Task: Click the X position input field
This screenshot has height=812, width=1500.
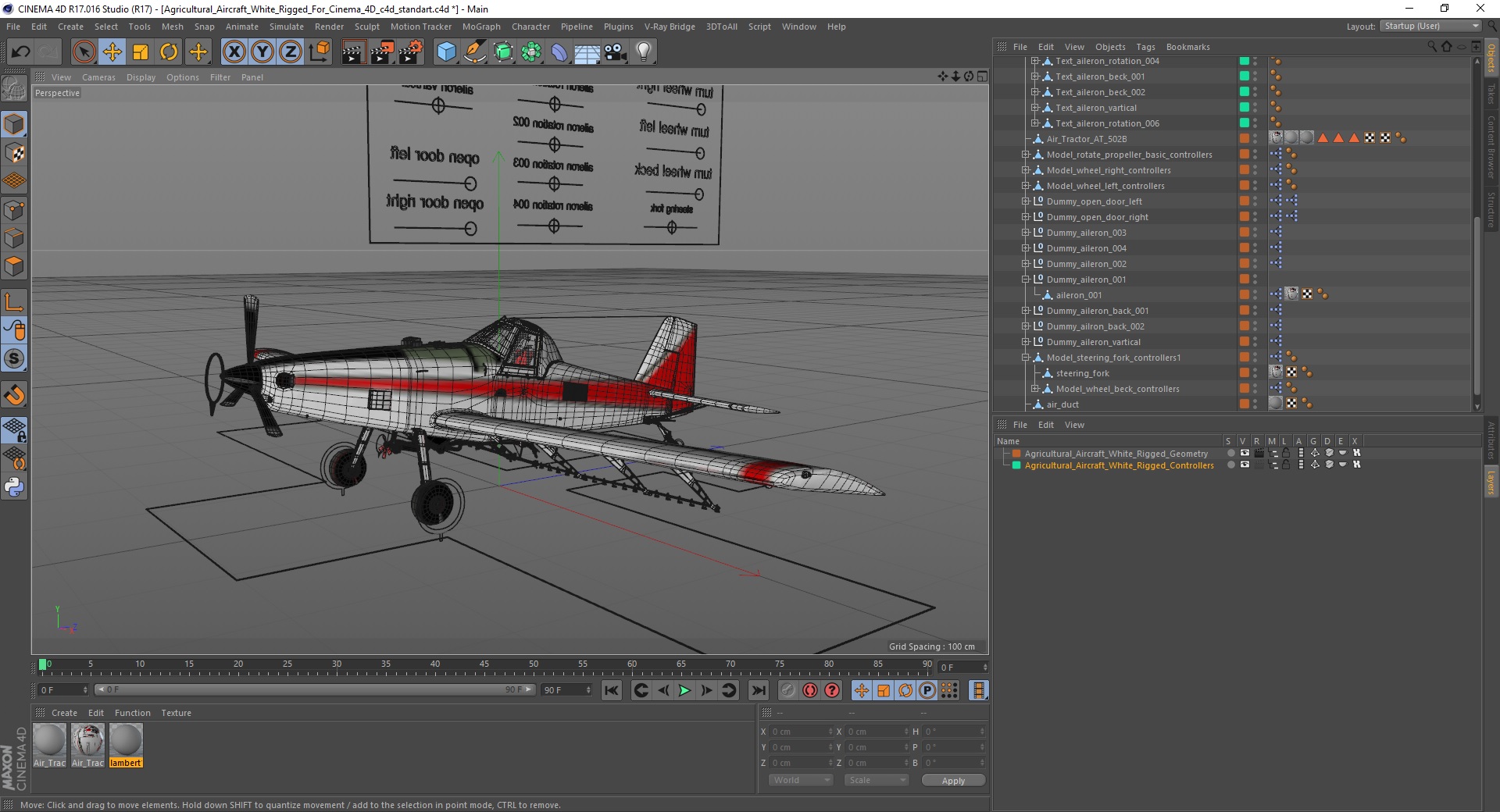Action: click(802, 732)
